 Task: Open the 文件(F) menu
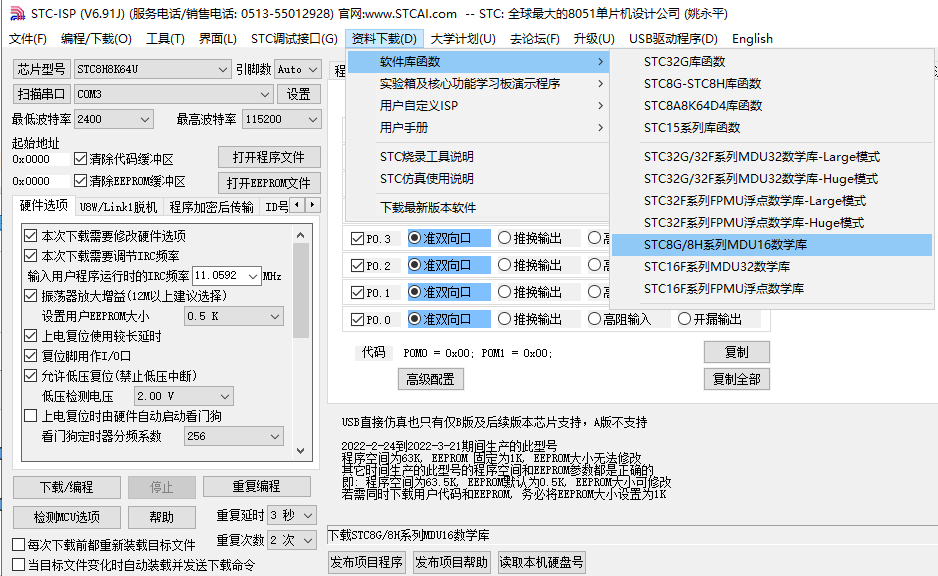(28, 39)
